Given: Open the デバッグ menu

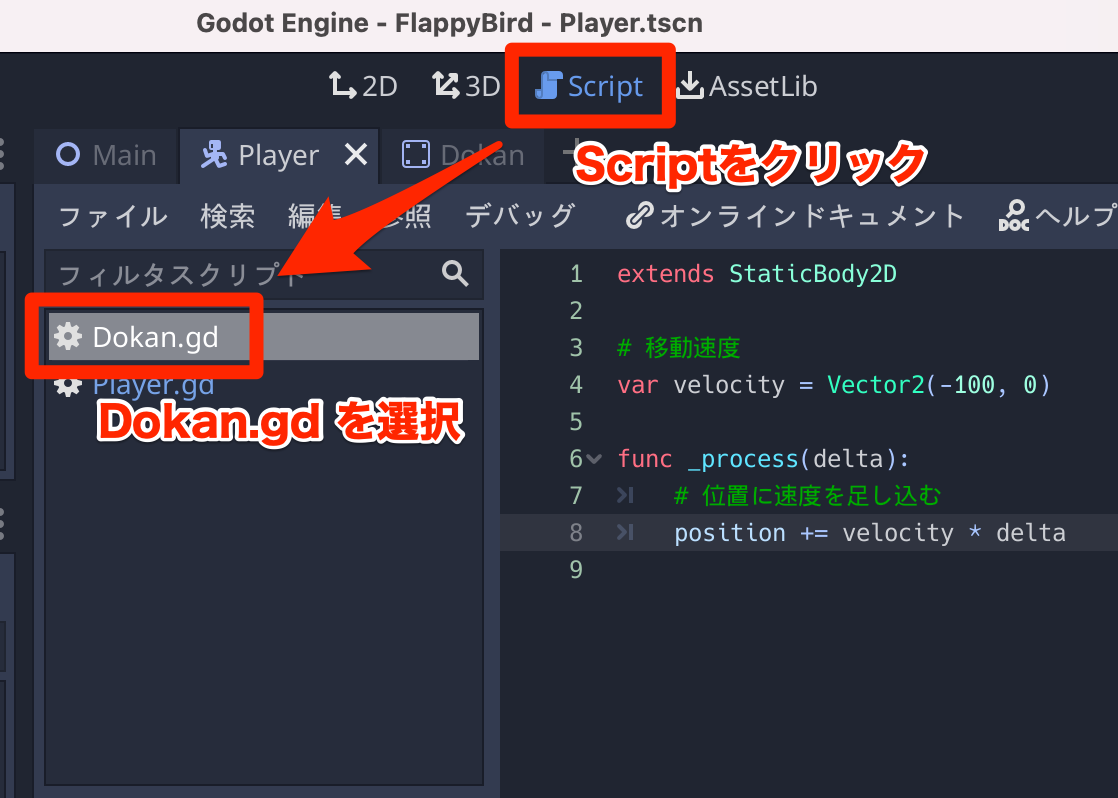Looking at the screenshot, I should [x=520, y=216].
